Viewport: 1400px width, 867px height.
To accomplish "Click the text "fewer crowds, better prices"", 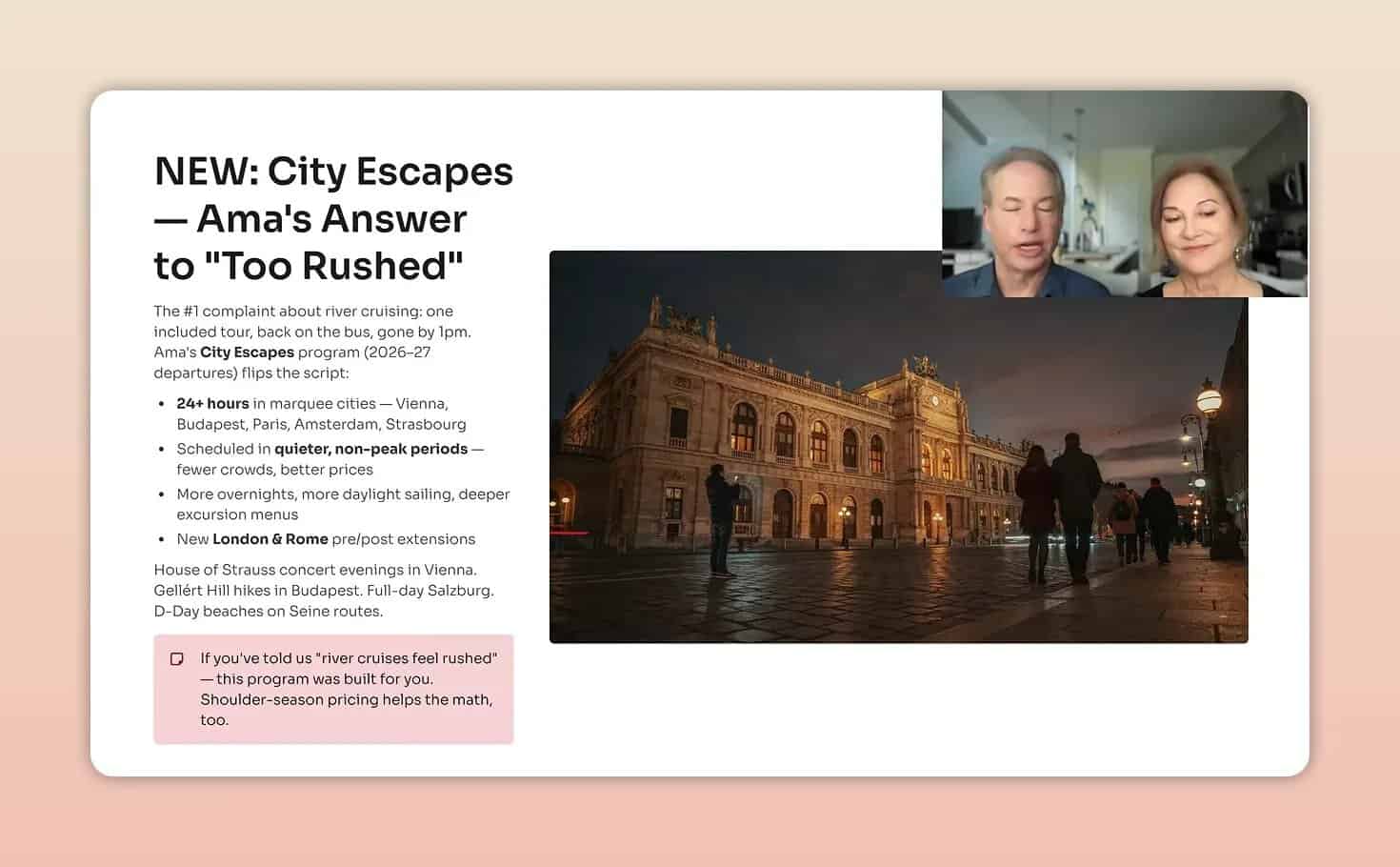I will pyautogui.click(x=274, y=470).
